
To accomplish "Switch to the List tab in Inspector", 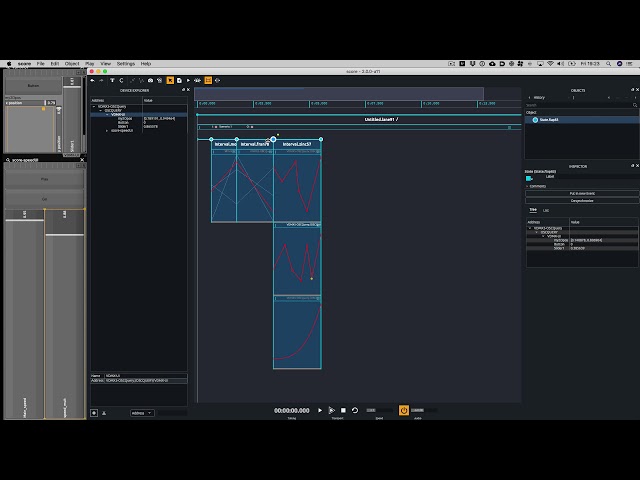I will 546,210.
